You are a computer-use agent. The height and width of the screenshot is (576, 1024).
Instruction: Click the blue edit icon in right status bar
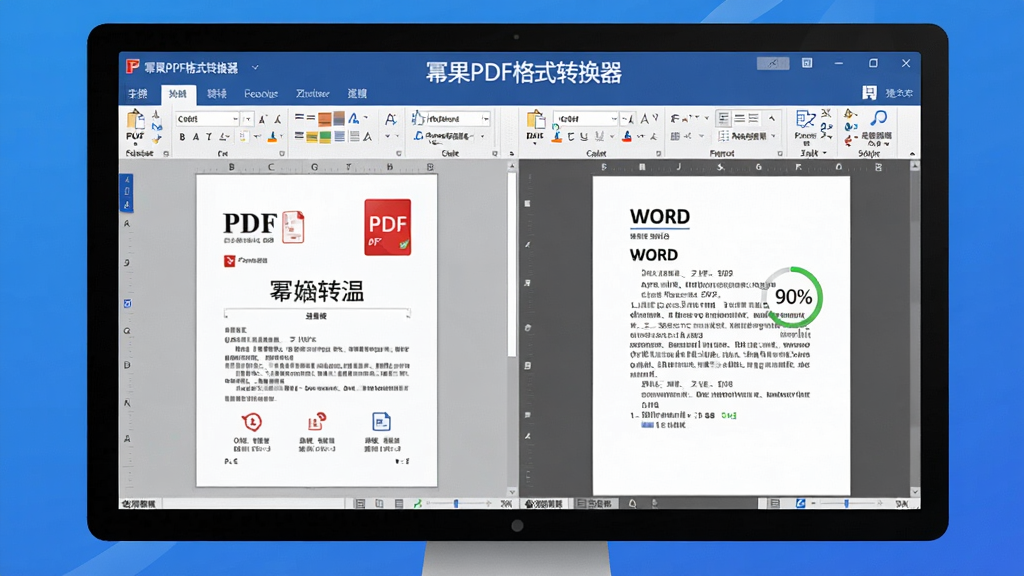[800, 504]
